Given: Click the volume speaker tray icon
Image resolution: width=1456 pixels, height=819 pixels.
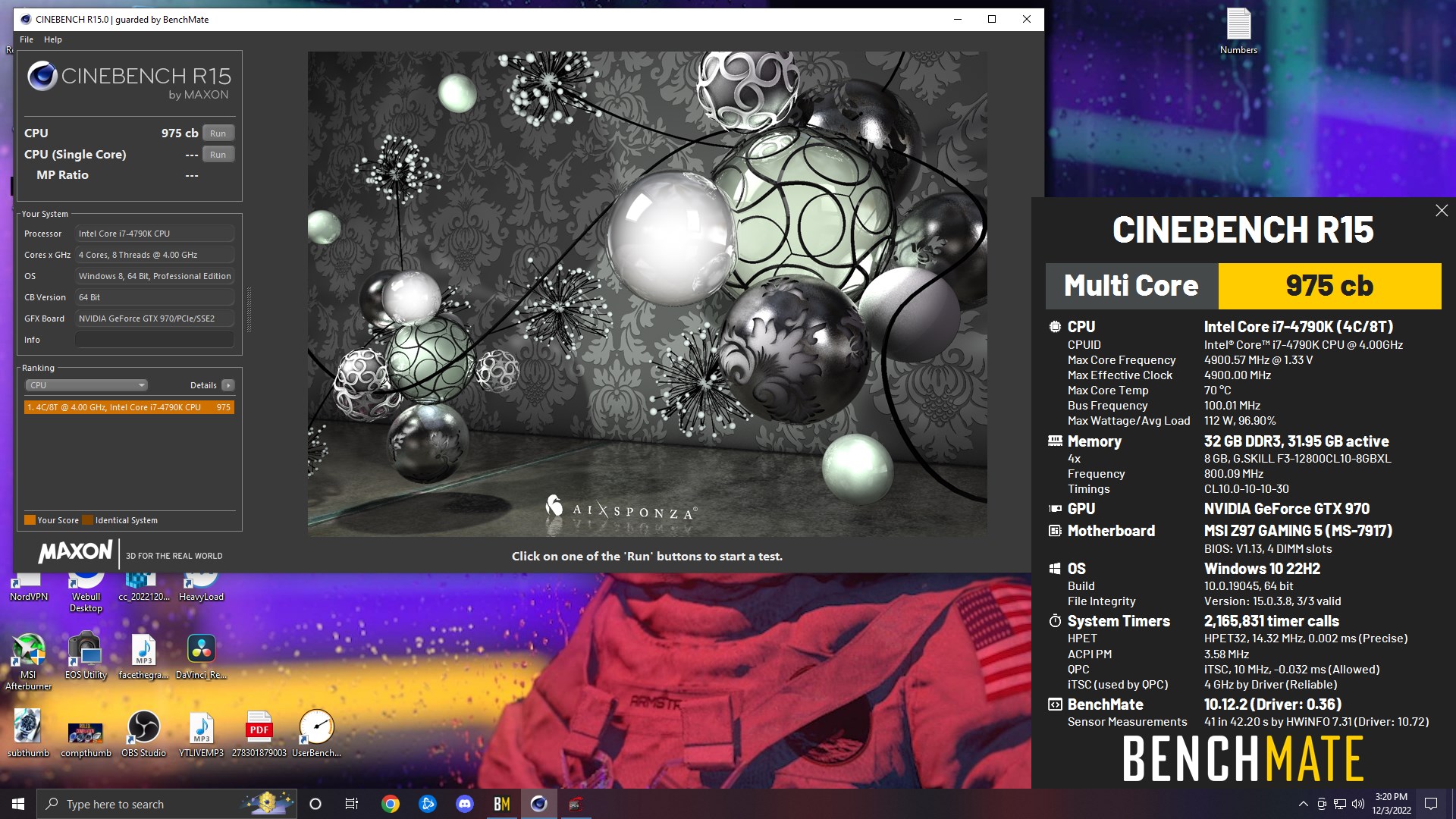Looking at the screenshot, I should (x=1357, y=804).
